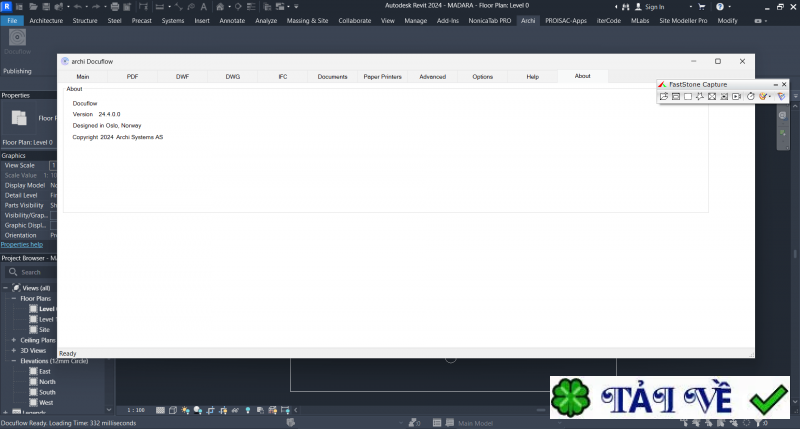Click FastStone Capture Rectangular Region icon

[688, 96]
